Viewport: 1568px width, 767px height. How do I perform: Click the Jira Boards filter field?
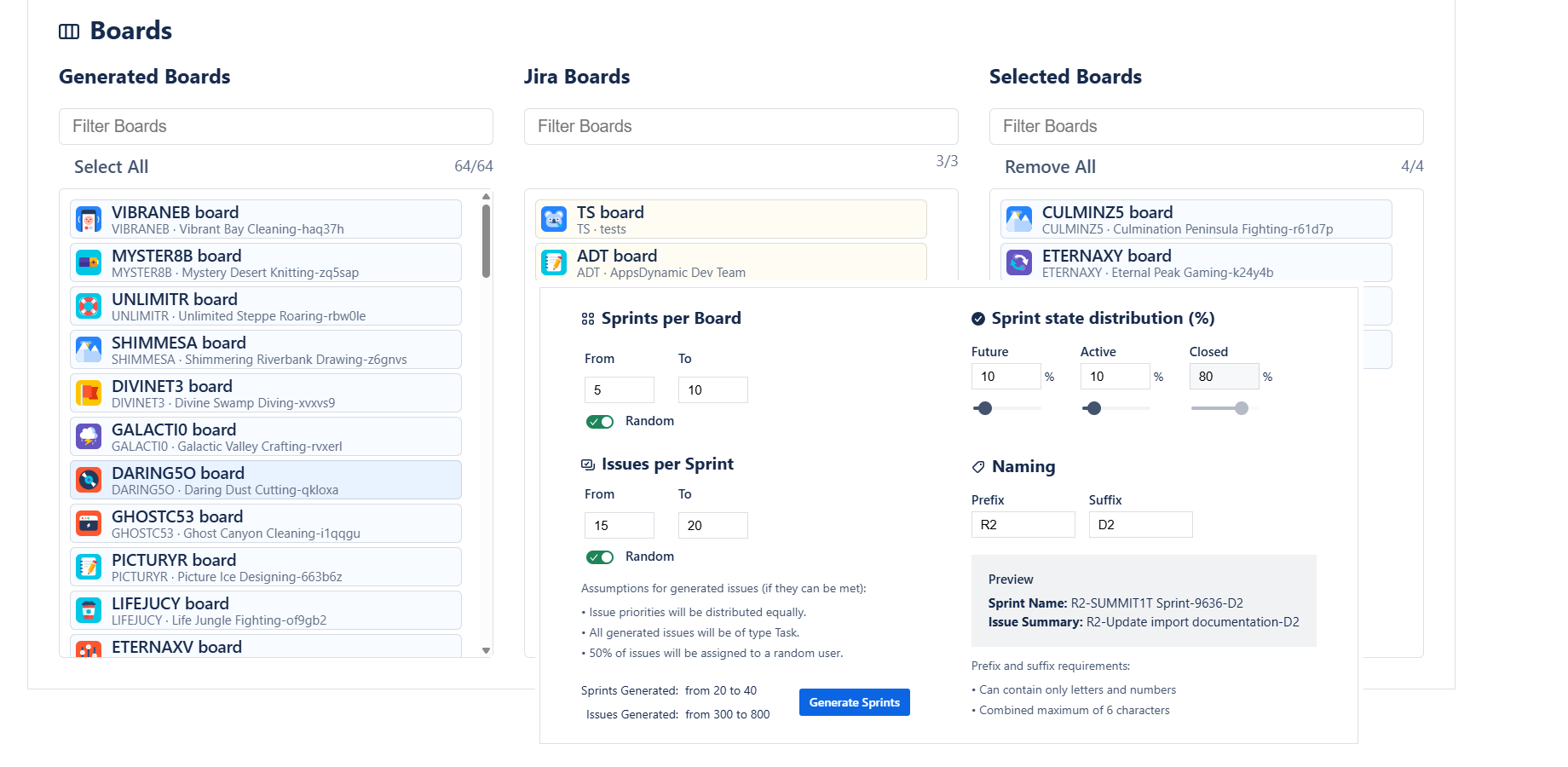tap(741, 126)
